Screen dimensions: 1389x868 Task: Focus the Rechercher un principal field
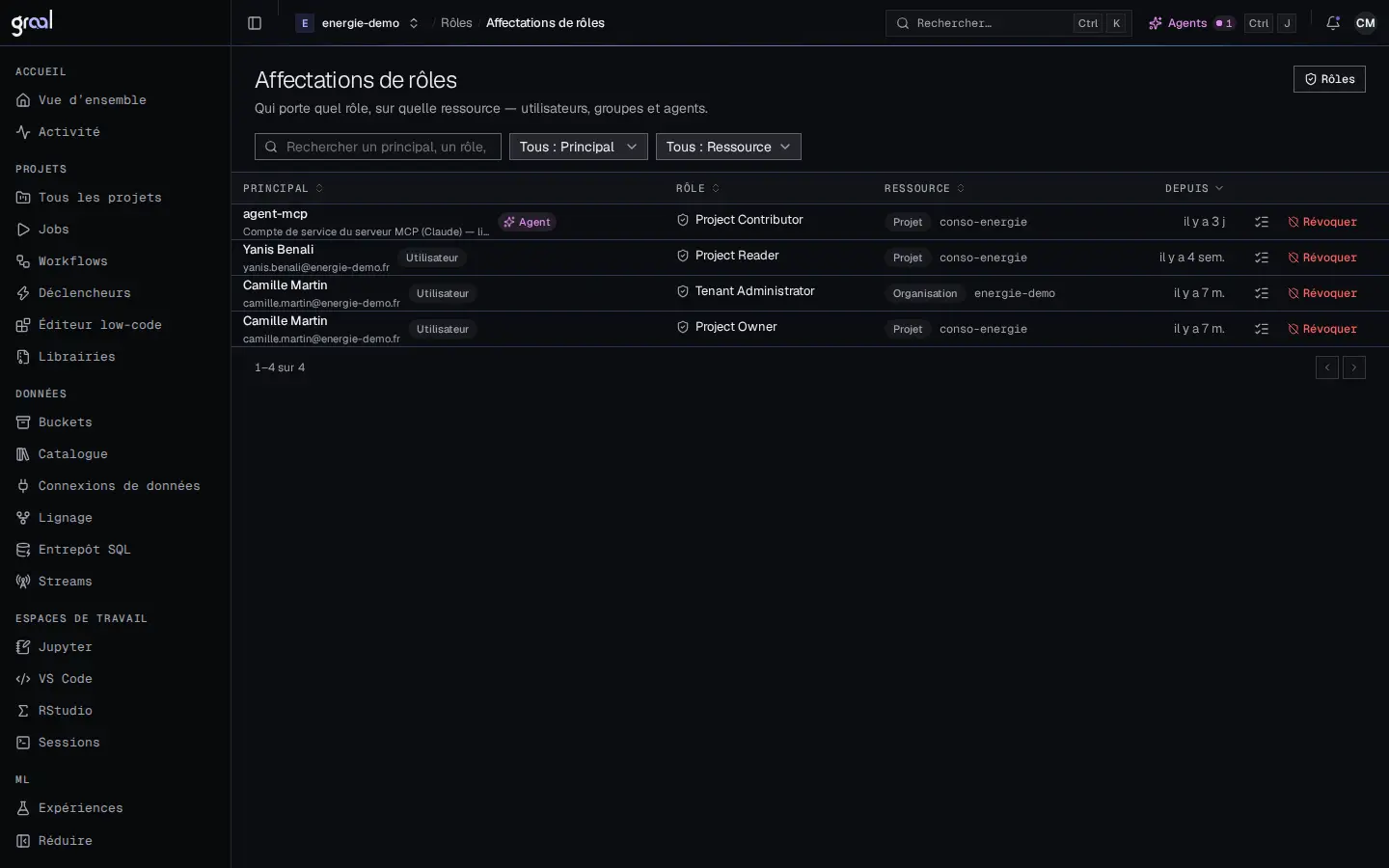click(378, 147)
